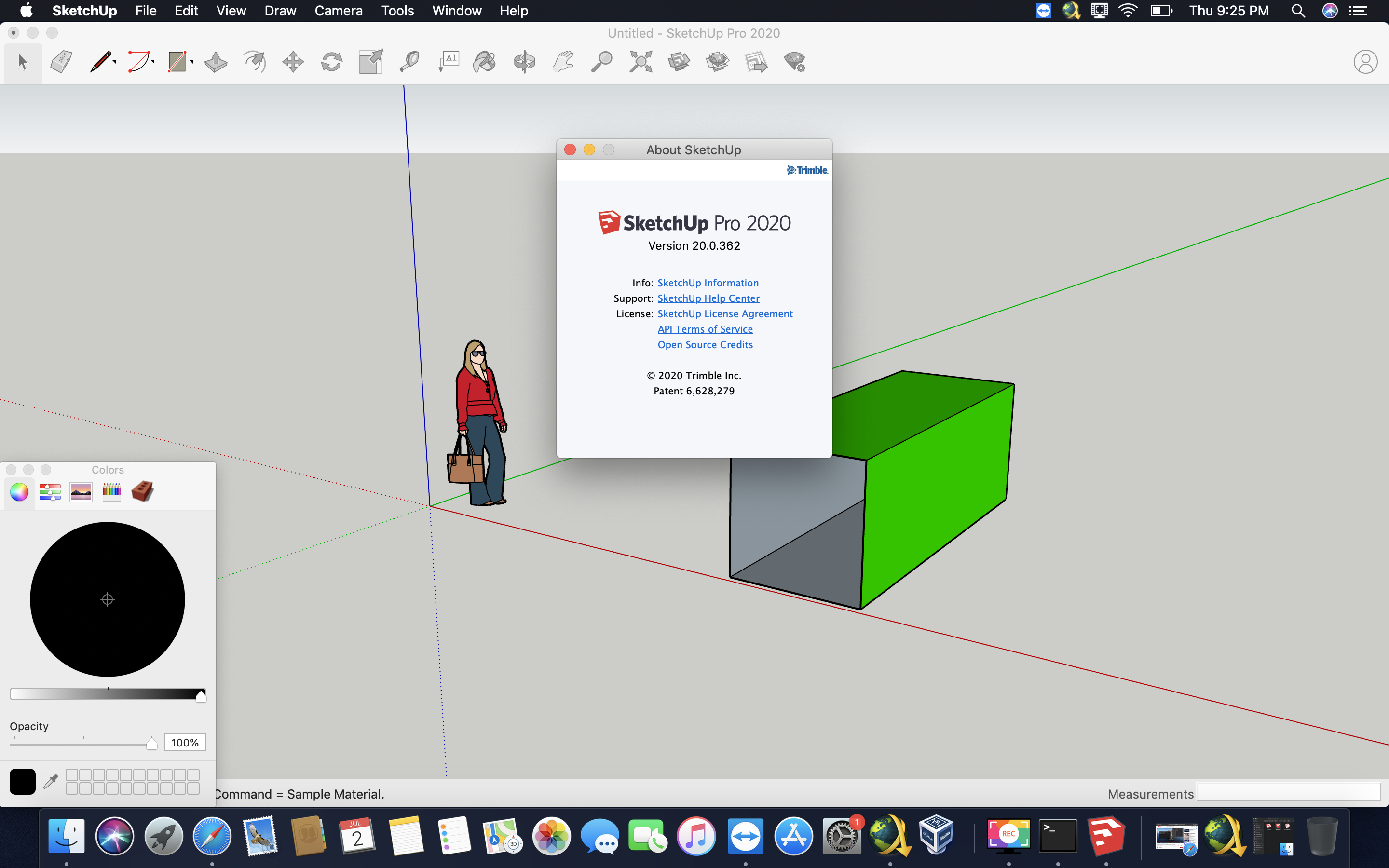Open the SketchUp application menu
The image size is (1389, 868).
84,10
